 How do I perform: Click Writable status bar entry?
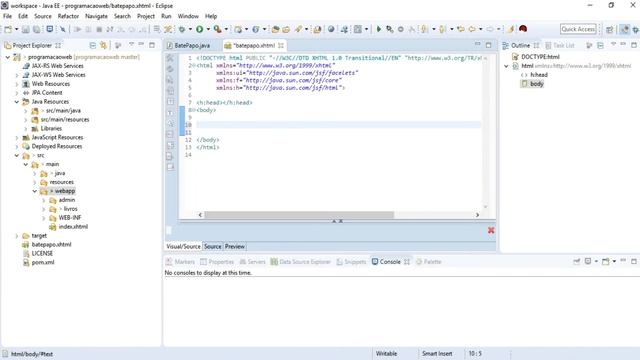click(x=386, y=353)
